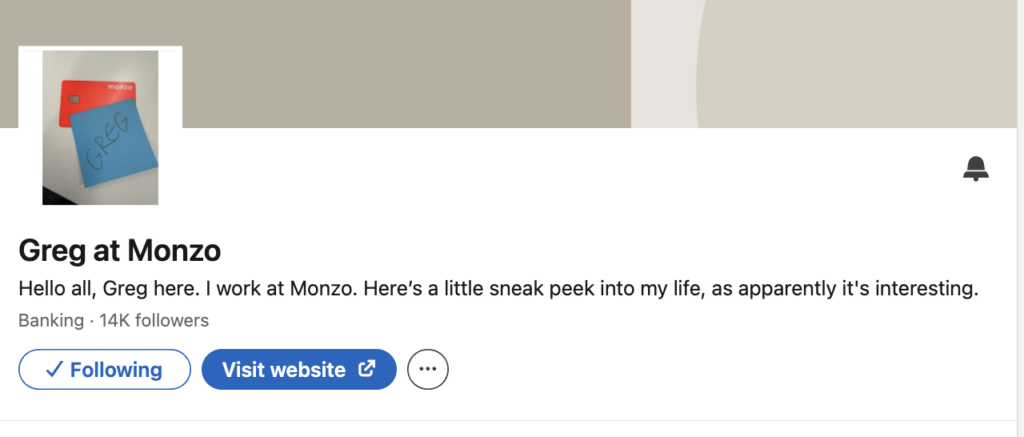This screenshot has height=437, width=1024.
Task: Open the three-dots more options menu
Action: 428,370
